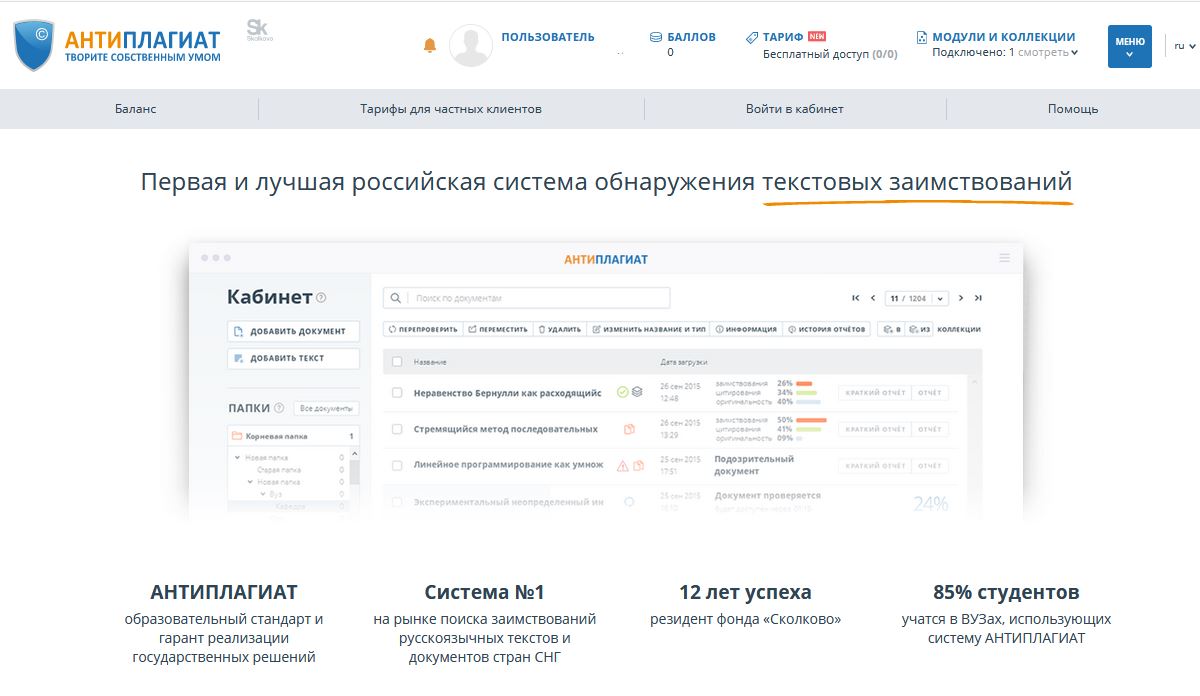Click the hamburger icon in the preview window header
The image size is (1200, 696).
click(x=1004, y=258)
